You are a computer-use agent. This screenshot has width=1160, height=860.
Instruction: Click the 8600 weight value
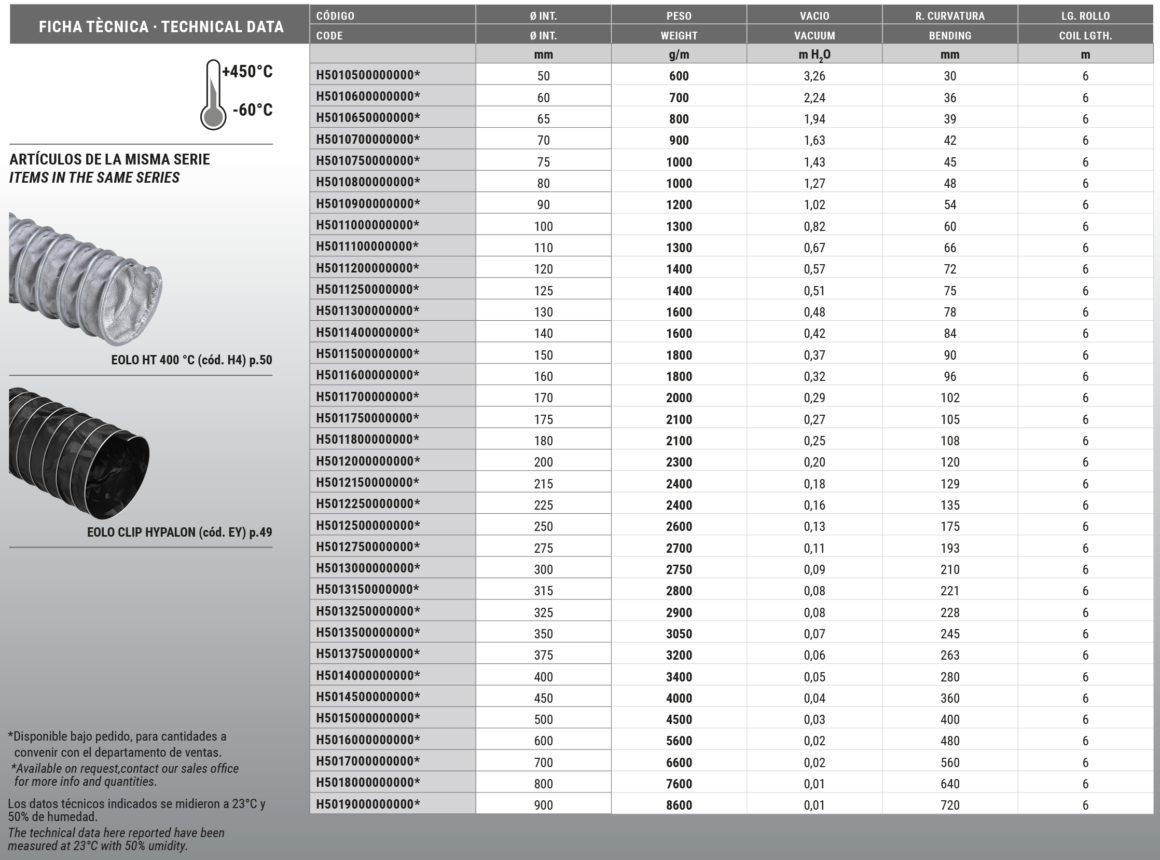tap(679, 804)
